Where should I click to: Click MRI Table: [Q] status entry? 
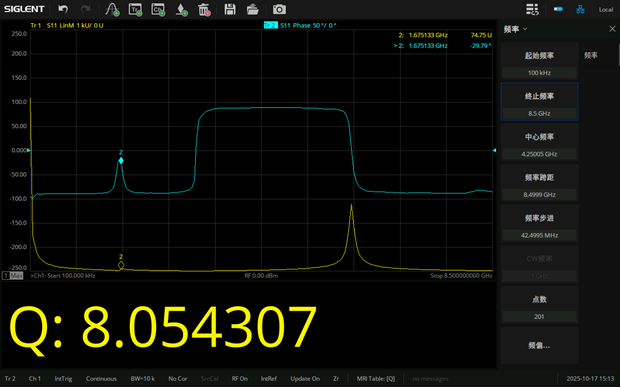(376, 379)
